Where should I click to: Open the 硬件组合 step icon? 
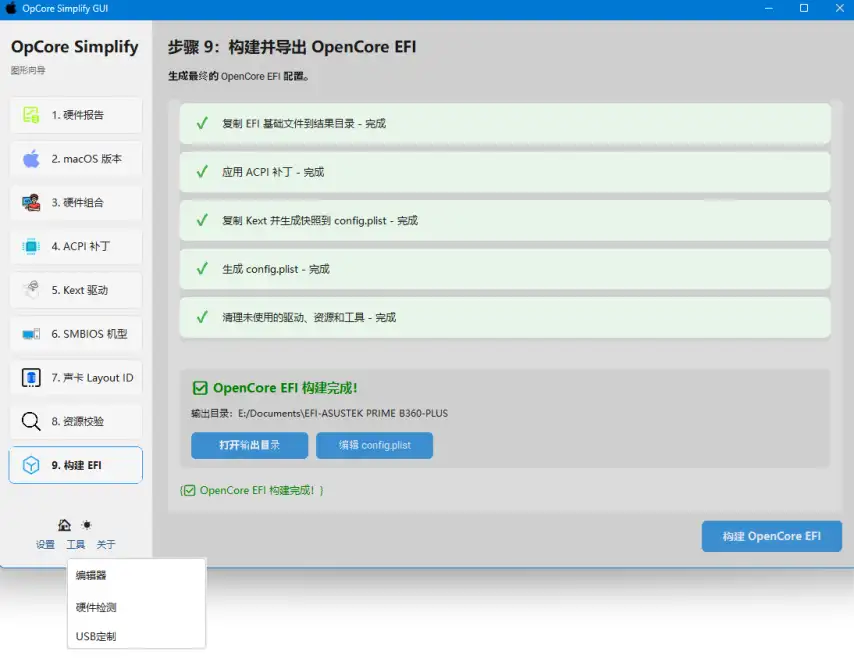(x=31, y=203)
